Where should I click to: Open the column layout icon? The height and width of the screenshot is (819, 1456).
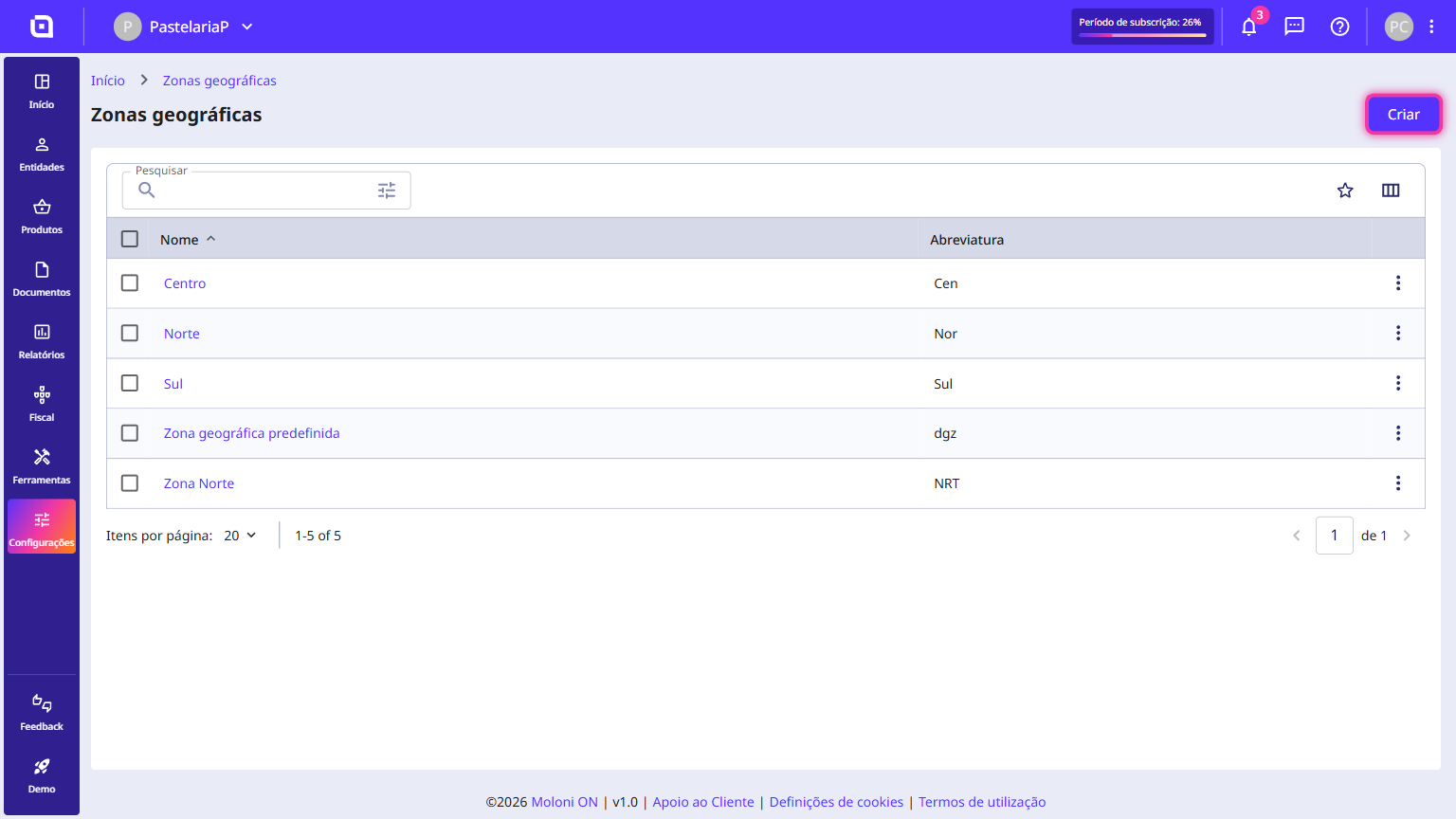(1391, 191)
